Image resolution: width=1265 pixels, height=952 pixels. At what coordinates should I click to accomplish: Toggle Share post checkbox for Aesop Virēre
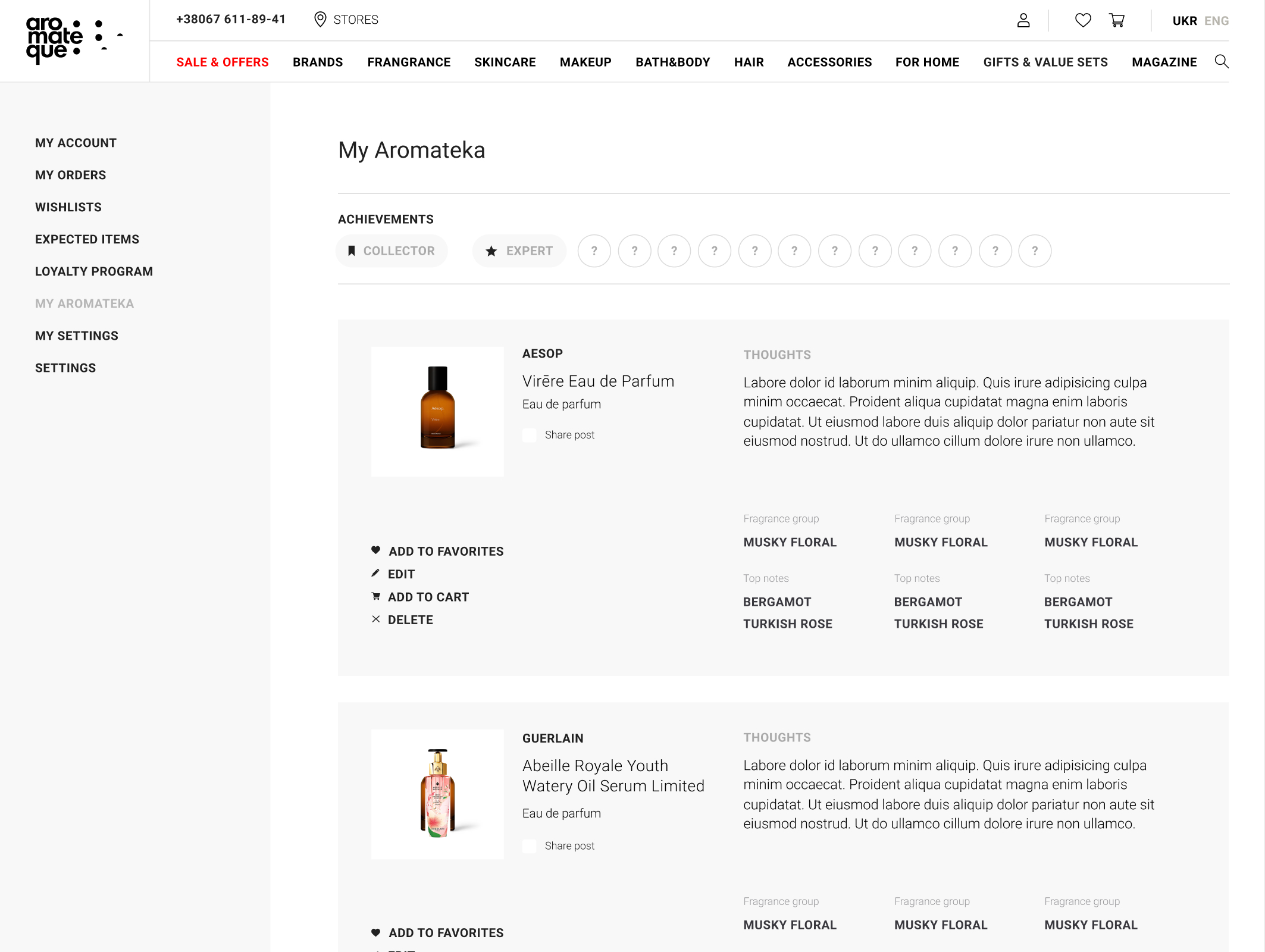[x=529, y=435]
